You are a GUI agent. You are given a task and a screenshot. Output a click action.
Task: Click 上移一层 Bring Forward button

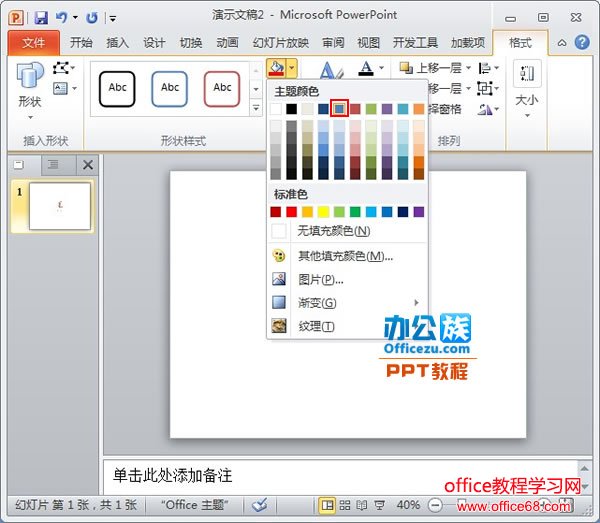[x=430, y=68]
